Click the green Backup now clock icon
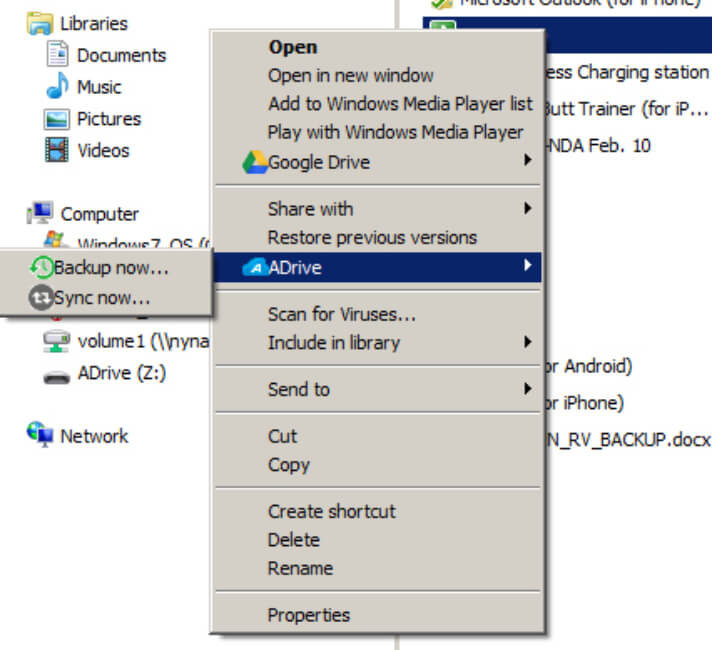The image size is (712, 650). coord(42,267)
